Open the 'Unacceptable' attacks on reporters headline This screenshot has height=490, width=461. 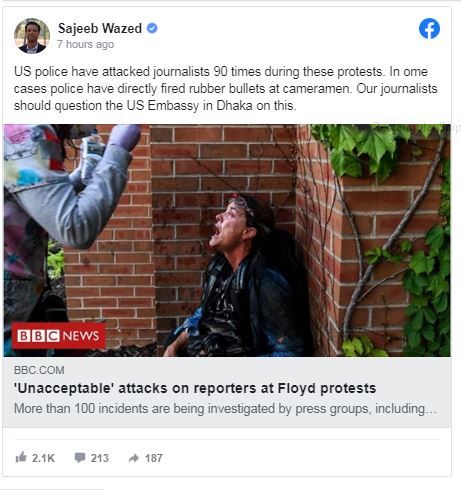[x=195, y=388]
